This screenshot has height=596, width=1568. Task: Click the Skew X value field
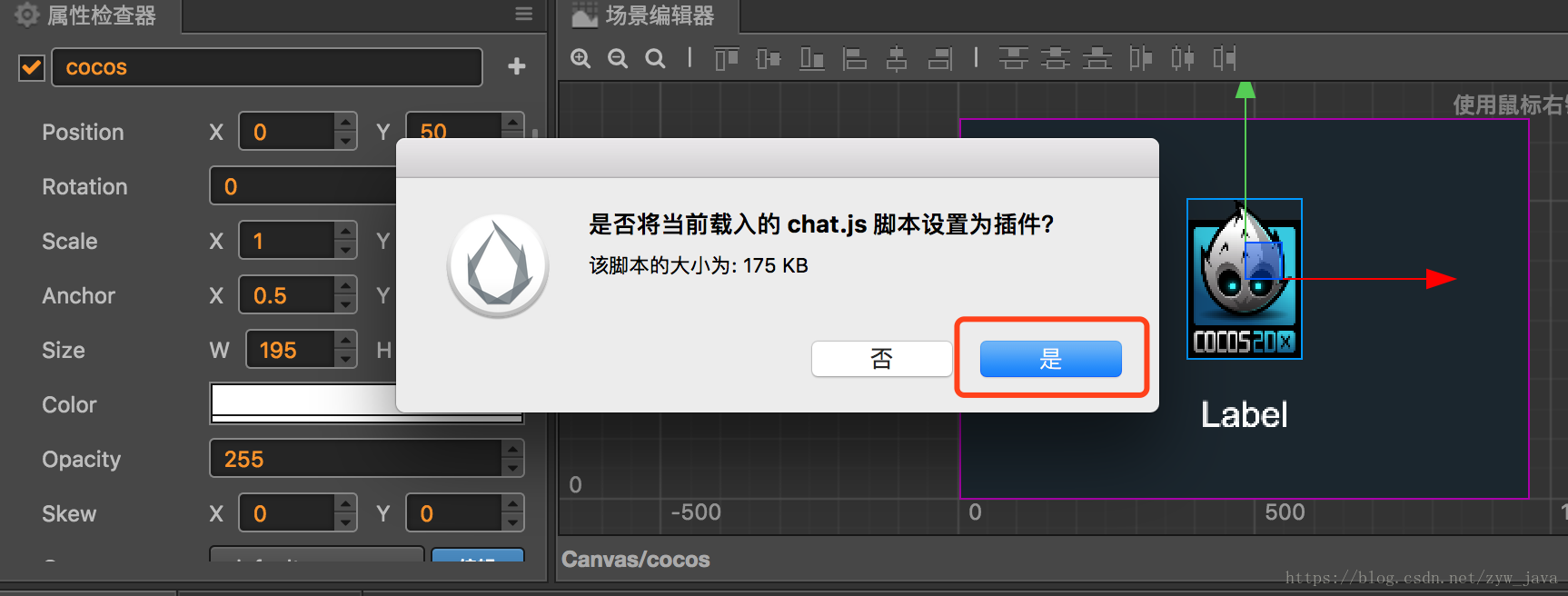[x=287, y=513]
